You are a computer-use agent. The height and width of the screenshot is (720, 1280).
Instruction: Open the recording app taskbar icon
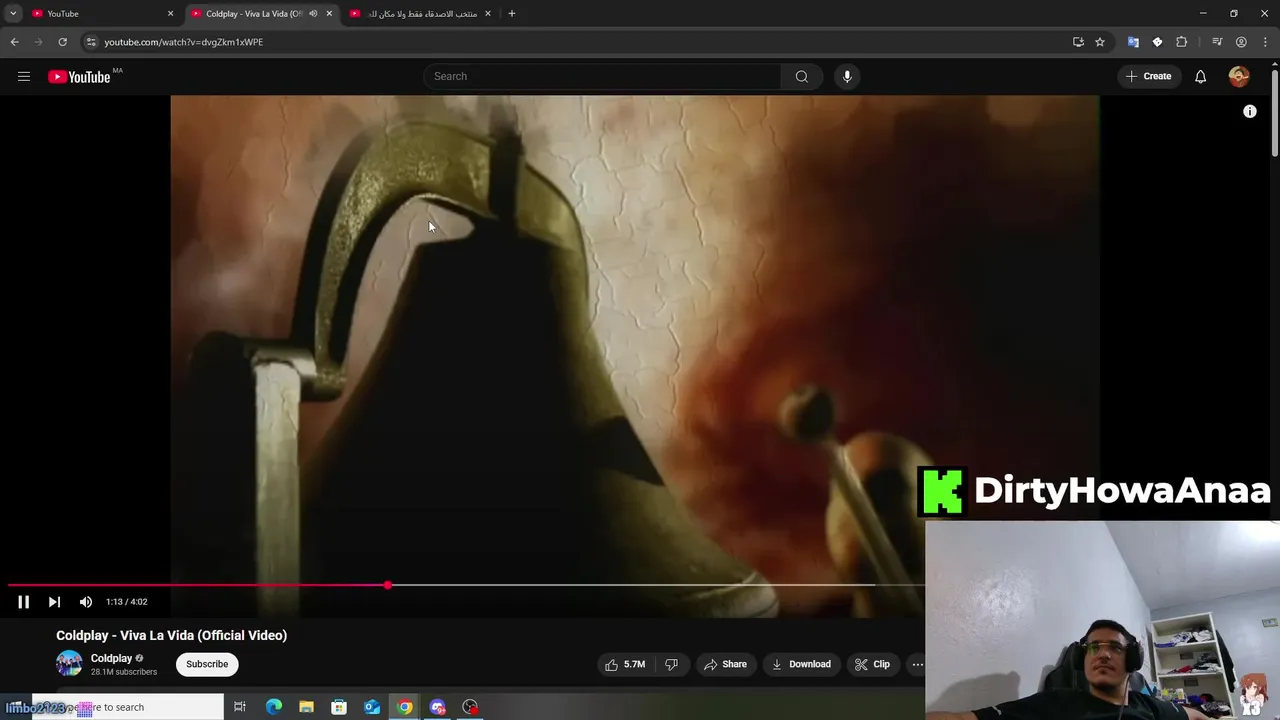(x=471, y=707)
